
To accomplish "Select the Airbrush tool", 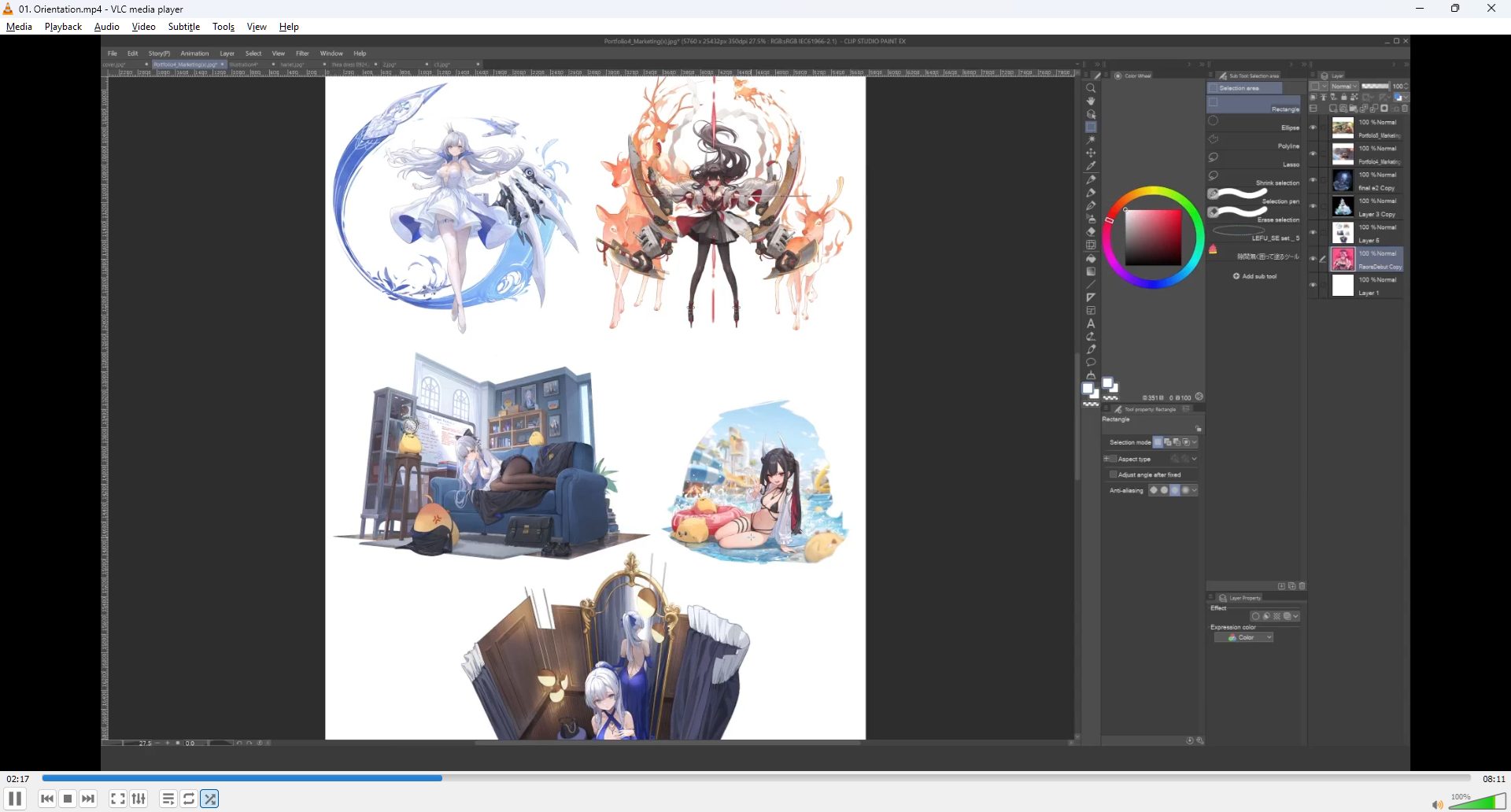I will tap(1091, 219).
